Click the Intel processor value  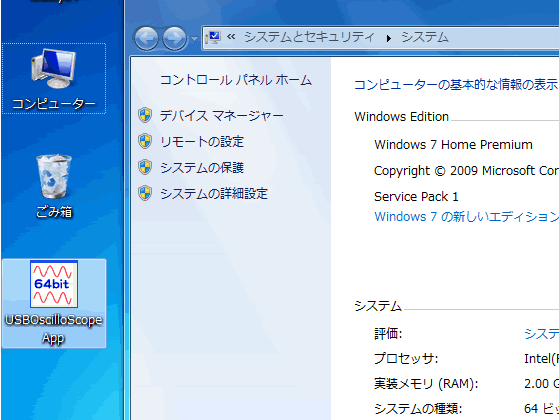542,359
